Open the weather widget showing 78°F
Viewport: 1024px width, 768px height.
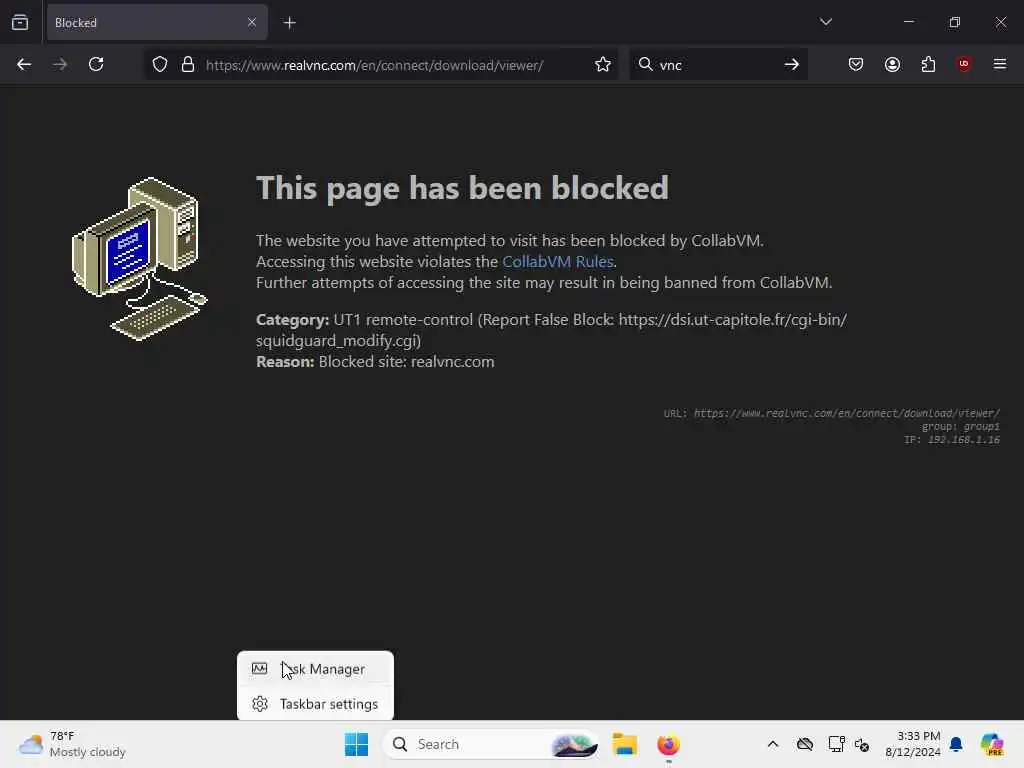point(72,744)
